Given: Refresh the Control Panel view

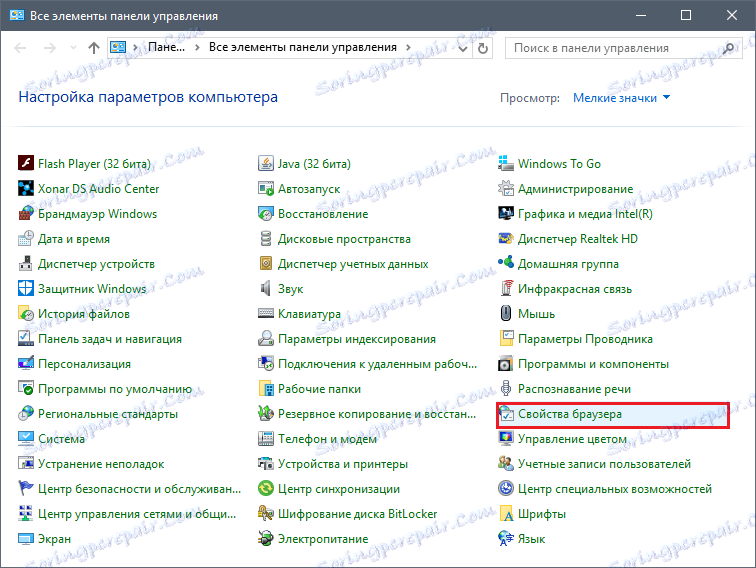Looking at the screenshot, I should point(483,48).
